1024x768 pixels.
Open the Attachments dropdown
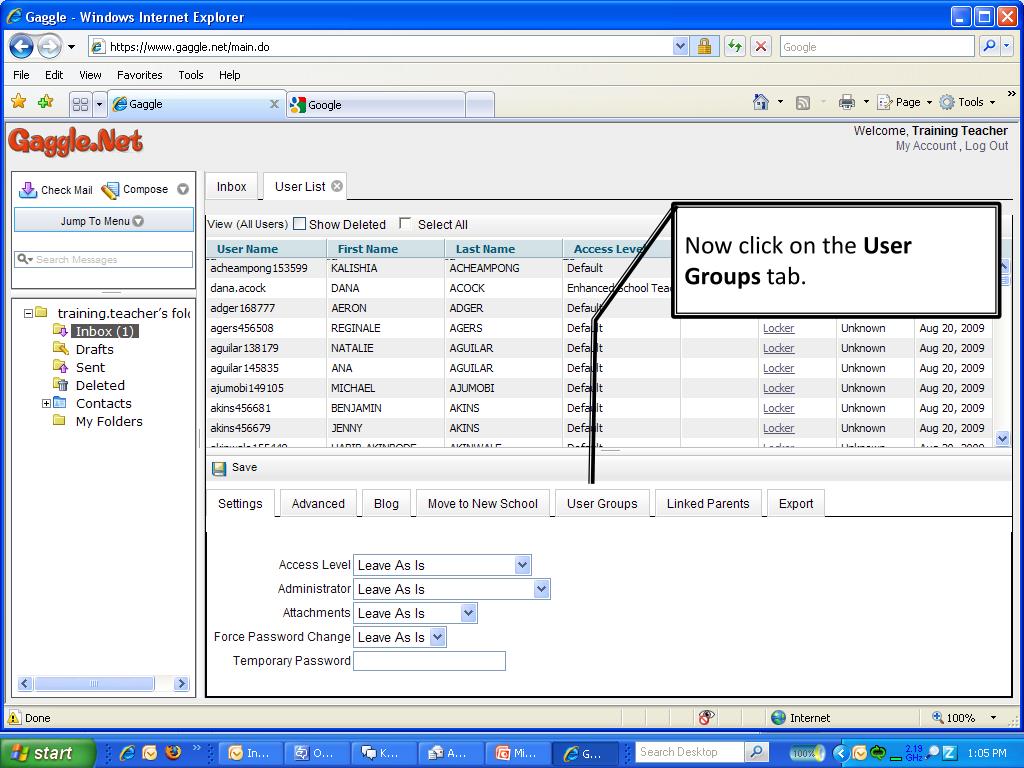[468, 613]
